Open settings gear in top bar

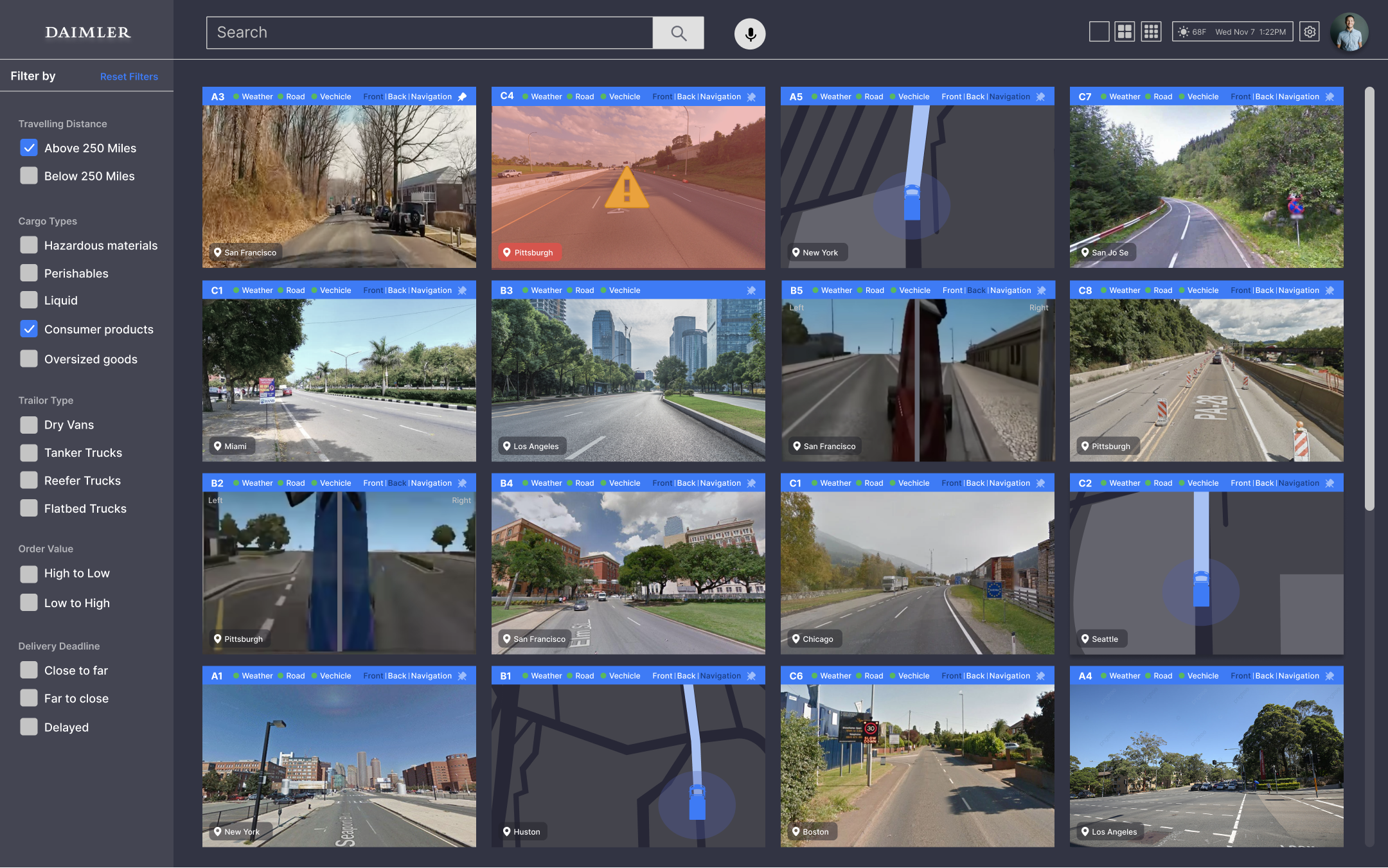click(1310, 31)
